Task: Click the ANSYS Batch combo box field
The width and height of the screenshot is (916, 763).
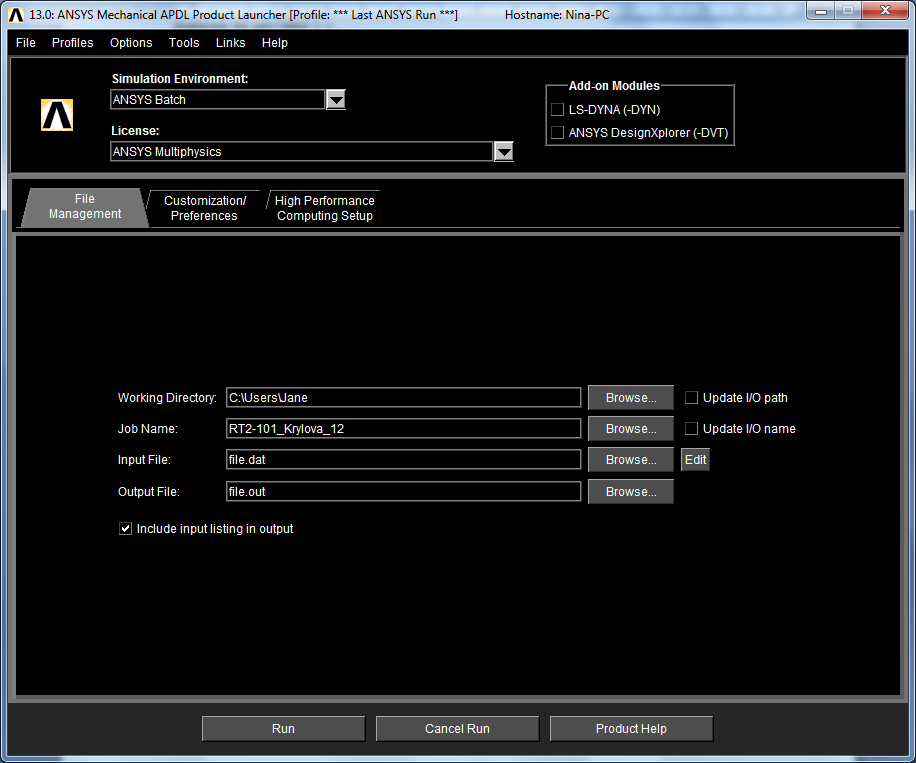Action: pyautogui.click(x=217, y=100)
